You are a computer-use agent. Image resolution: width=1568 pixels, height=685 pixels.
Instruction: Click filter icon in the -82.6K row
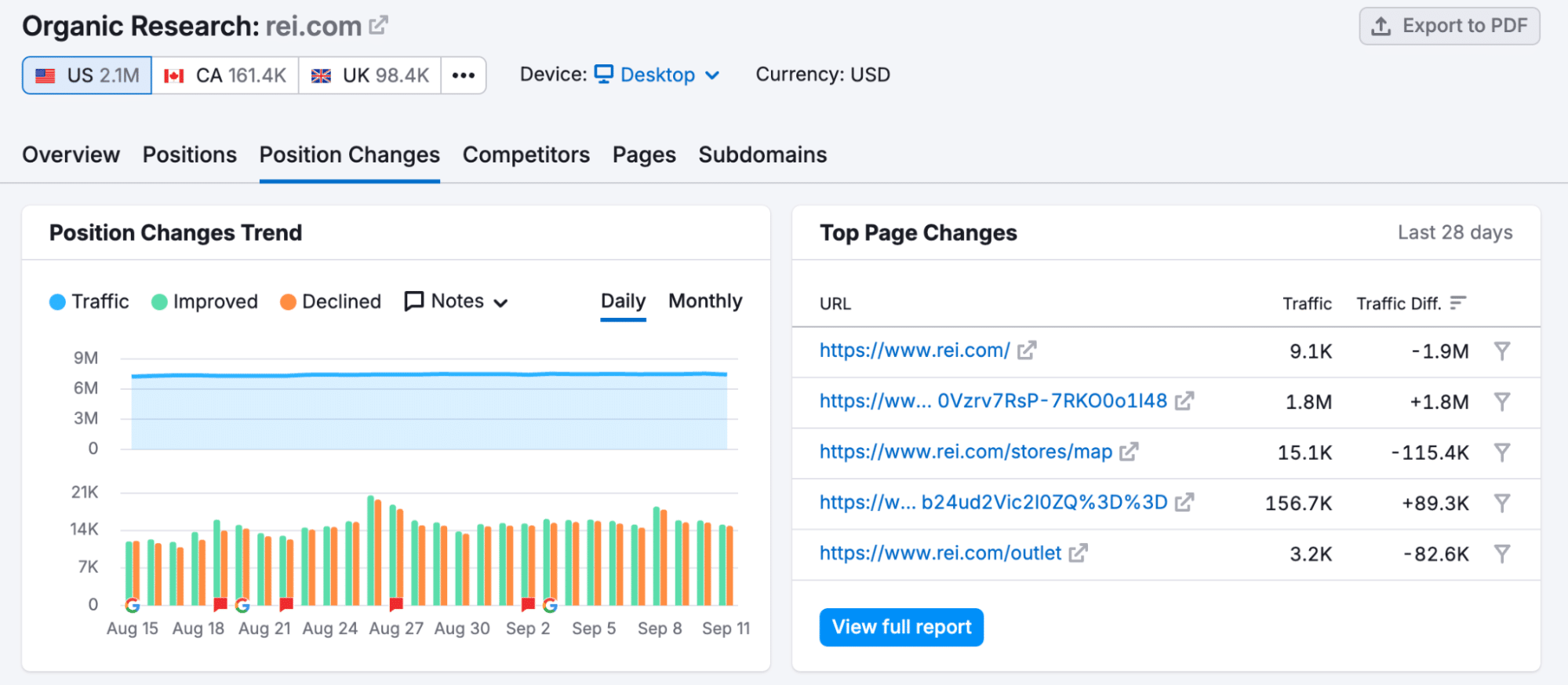[x=1502, y=554]
